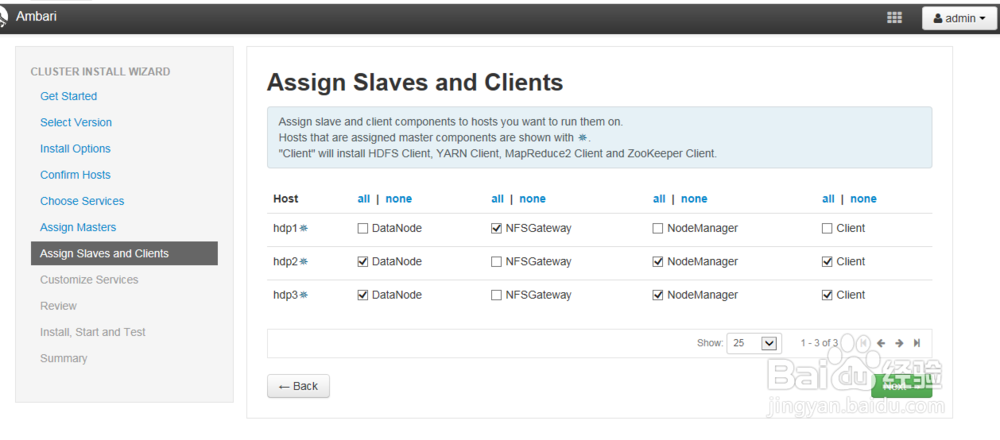1000x440 pixels.
Task: Go to the first page of hosts
Action: coord(863,343)
